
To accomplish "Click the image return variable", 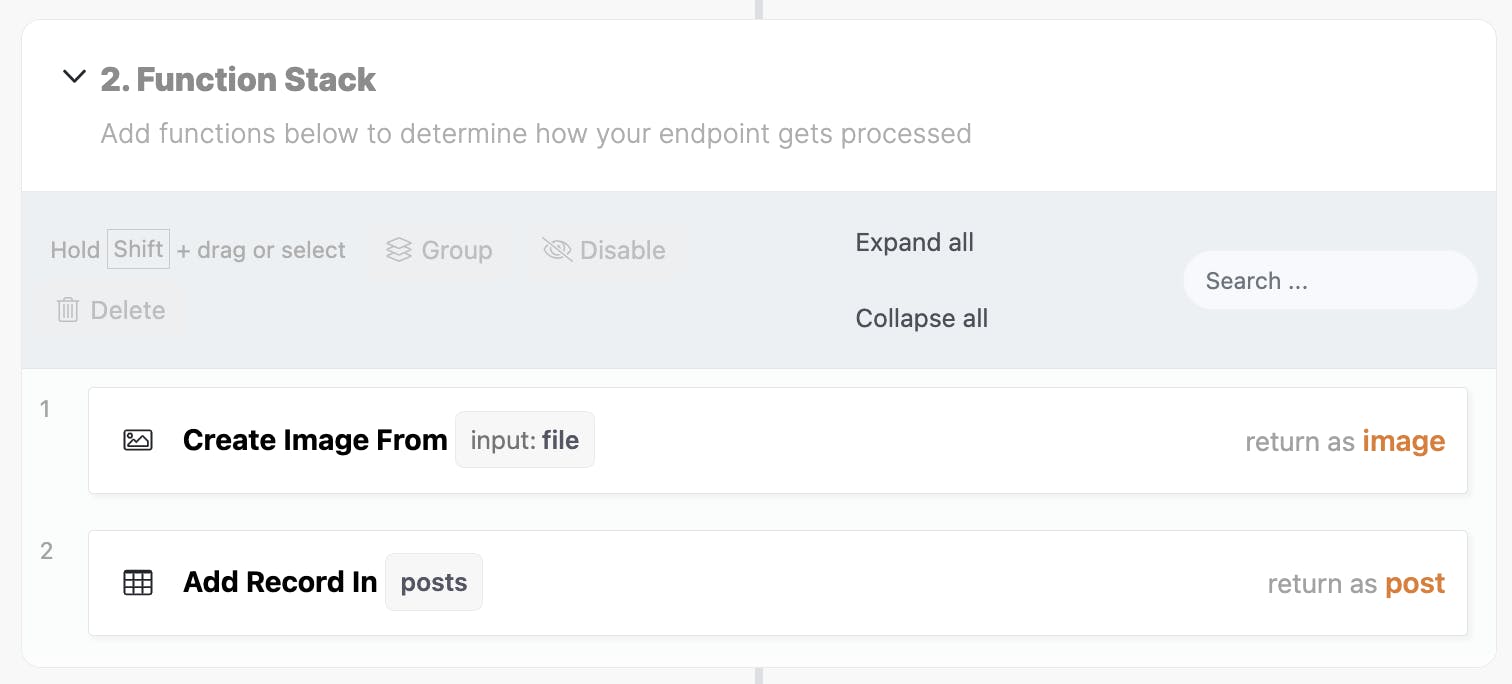I will point(1403,441).
